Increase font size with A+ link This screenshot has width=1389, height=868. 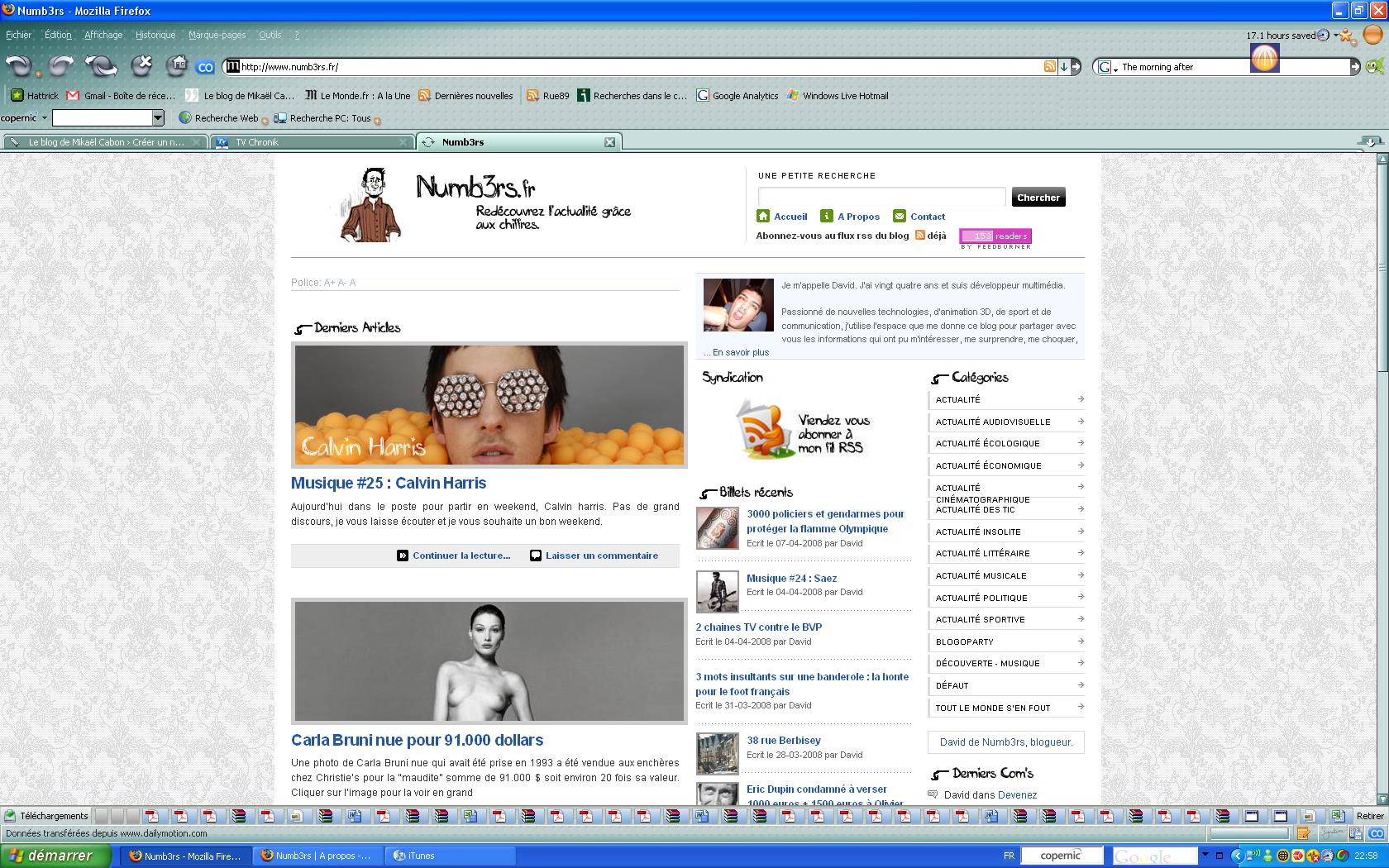[x=329, y=283]
